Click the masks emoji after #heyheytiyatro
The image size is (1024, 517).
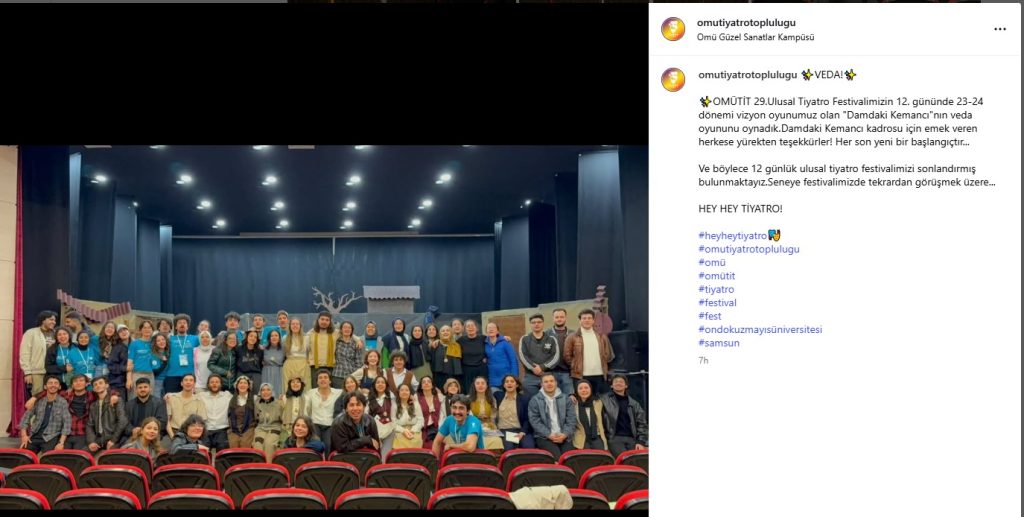pyautogui.click(x=774, y=236)
